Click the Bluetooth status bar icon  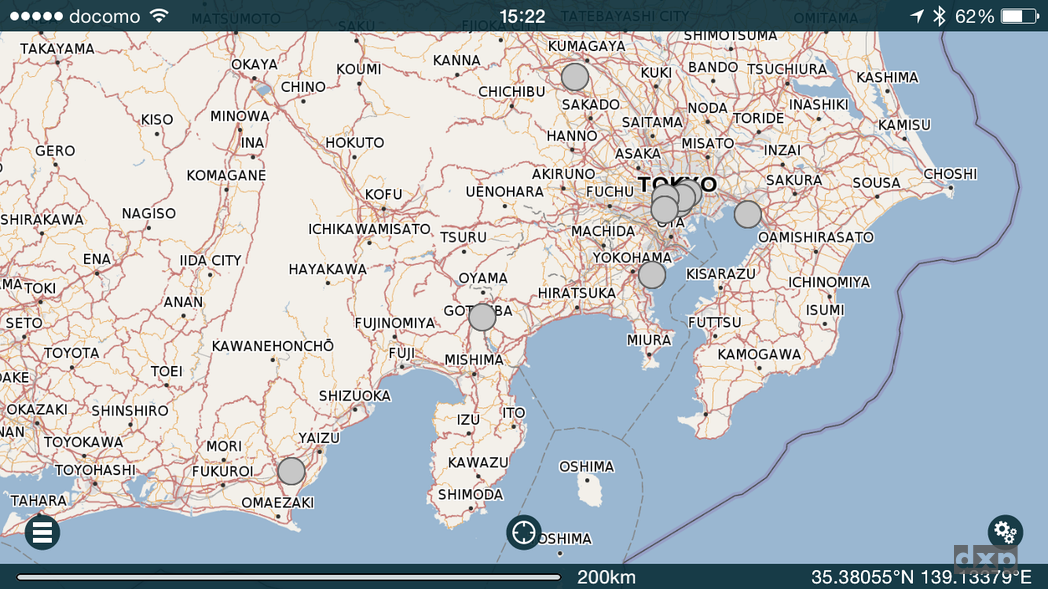[x=939, y=16]
